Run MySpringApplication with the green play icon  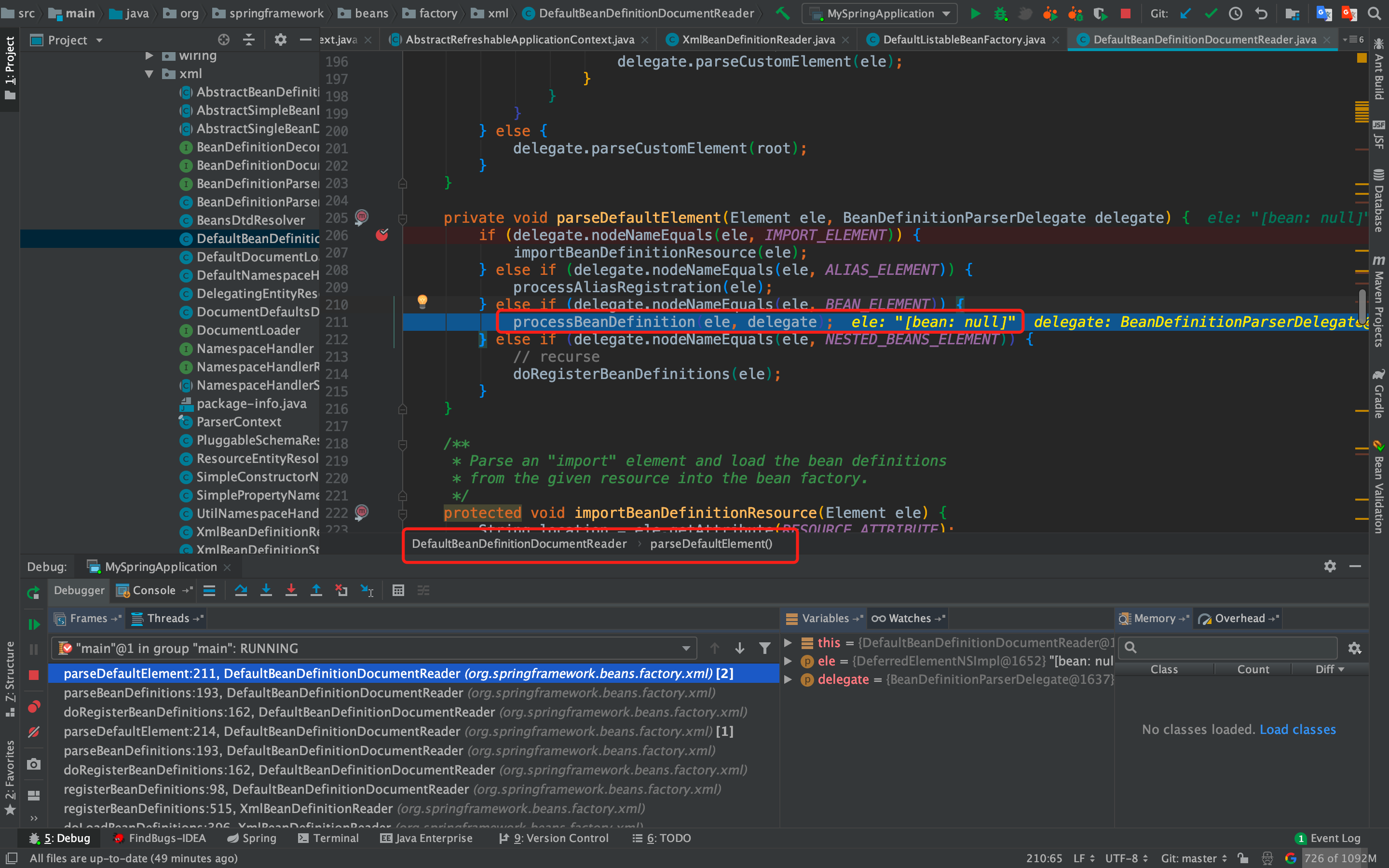click(976, 14)
